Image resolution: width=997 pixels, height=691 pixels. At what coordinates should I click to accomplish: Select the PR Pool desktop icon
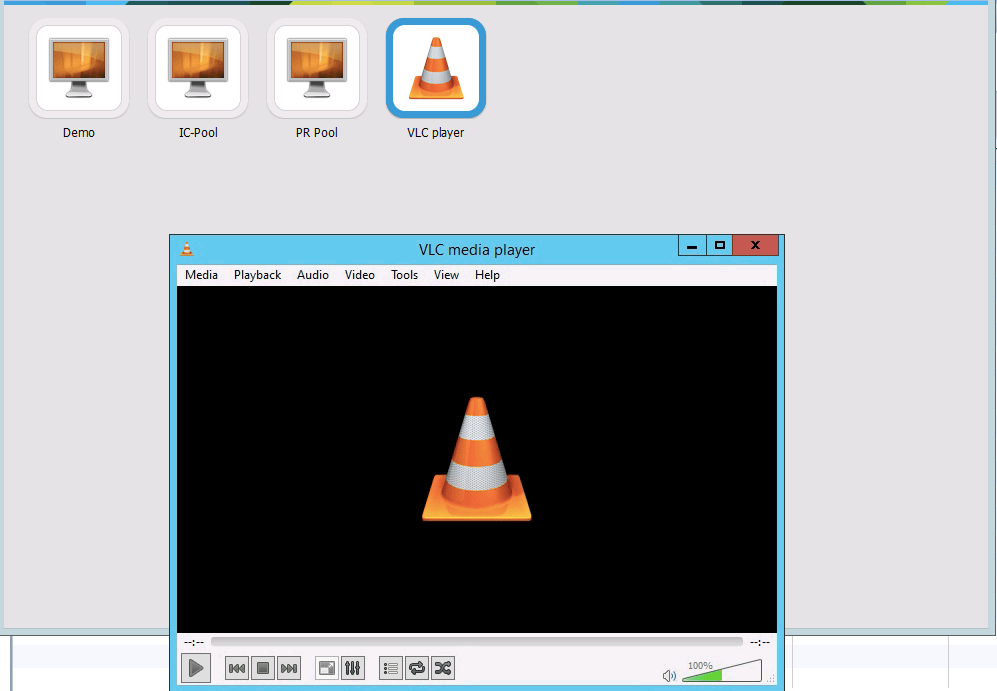[x=317, y=69]
